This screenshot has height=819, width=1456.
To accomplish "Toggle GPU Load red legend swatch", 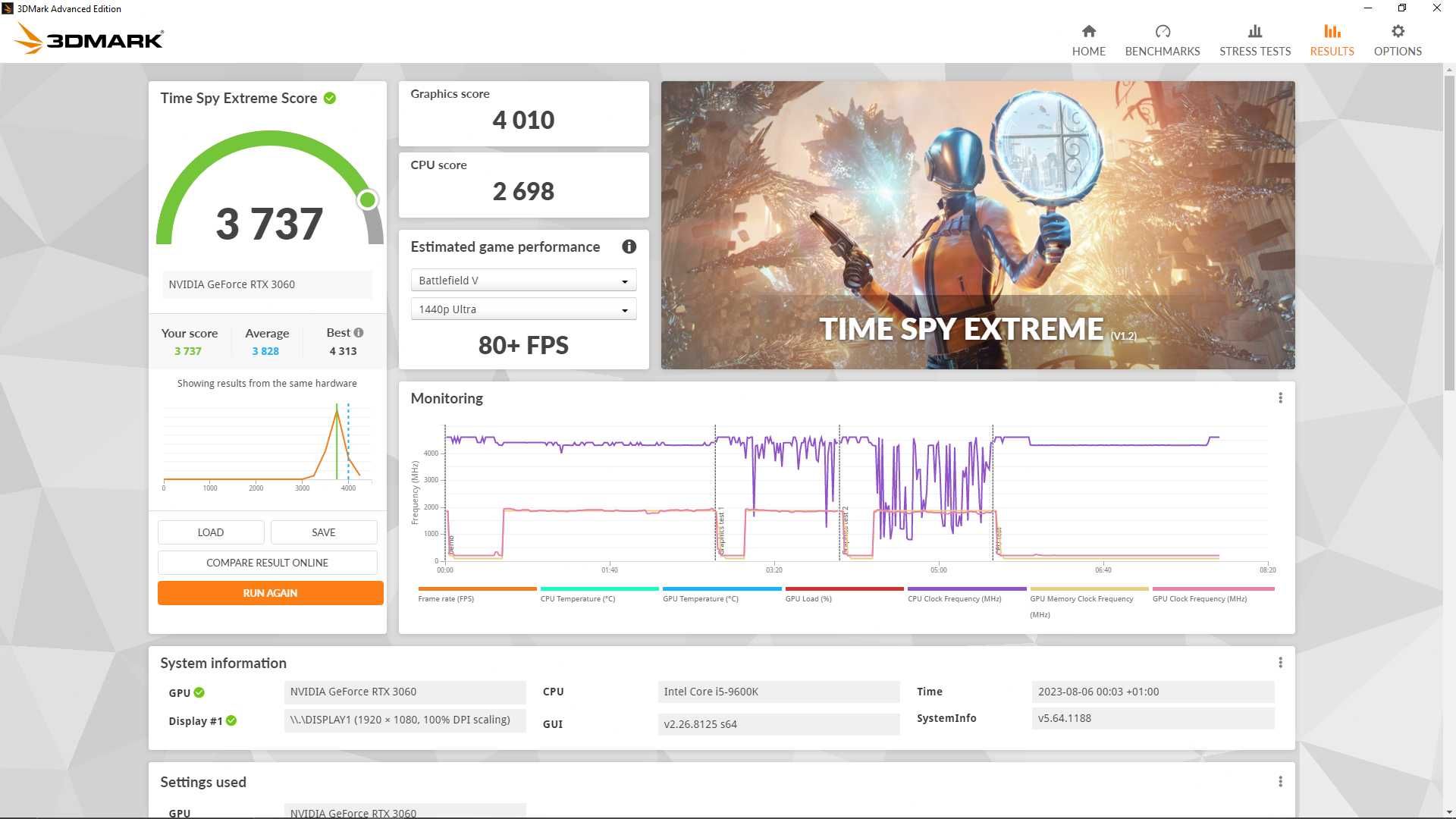I will click(x=844, y=588).
